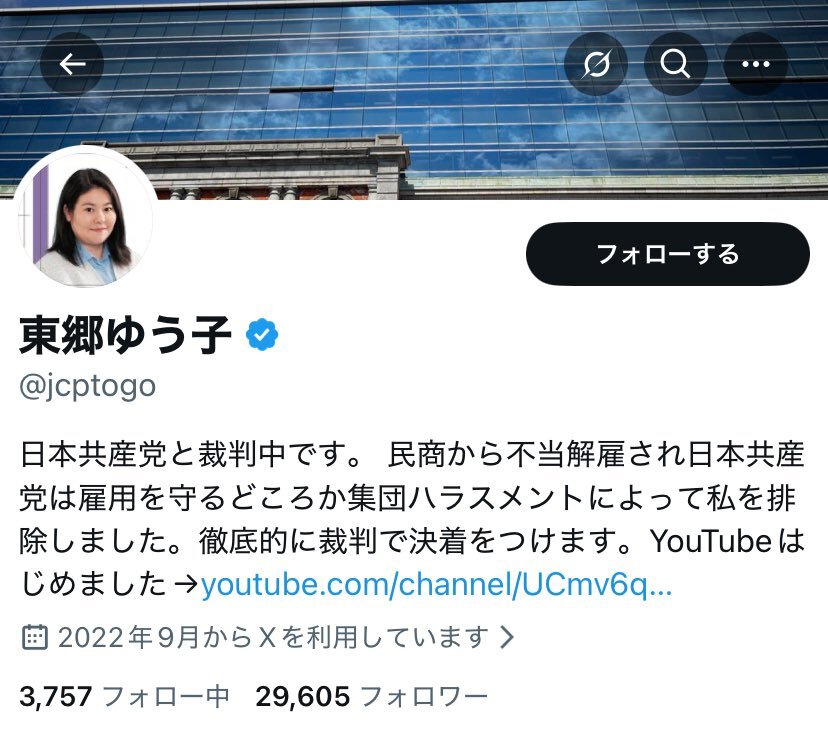
Task: Tap the @jcptogo handle
Action: [88, 386]
